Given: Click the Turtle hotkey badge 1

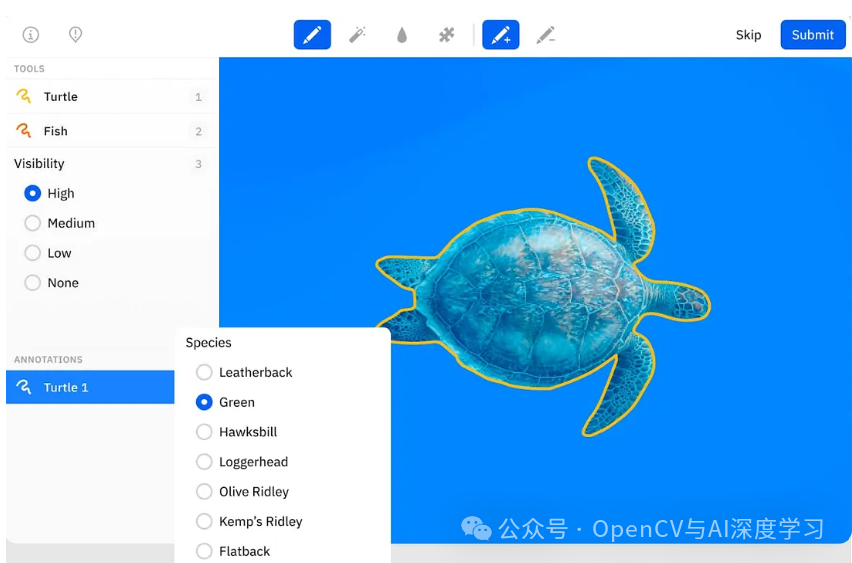Looking at the screenshot, I should point(198,97).
